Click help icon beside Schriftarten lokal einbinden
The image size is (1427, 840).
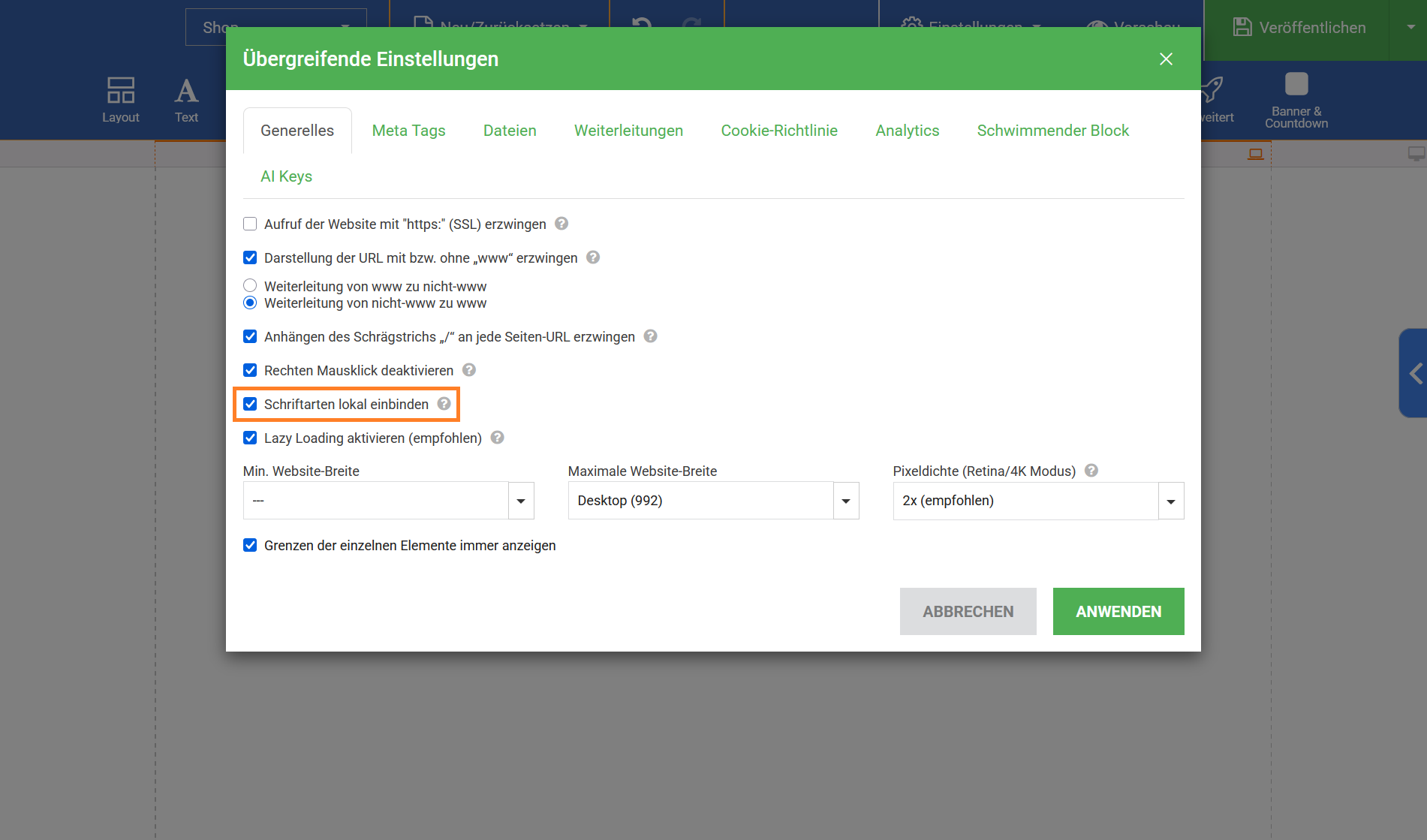[444, 404]
